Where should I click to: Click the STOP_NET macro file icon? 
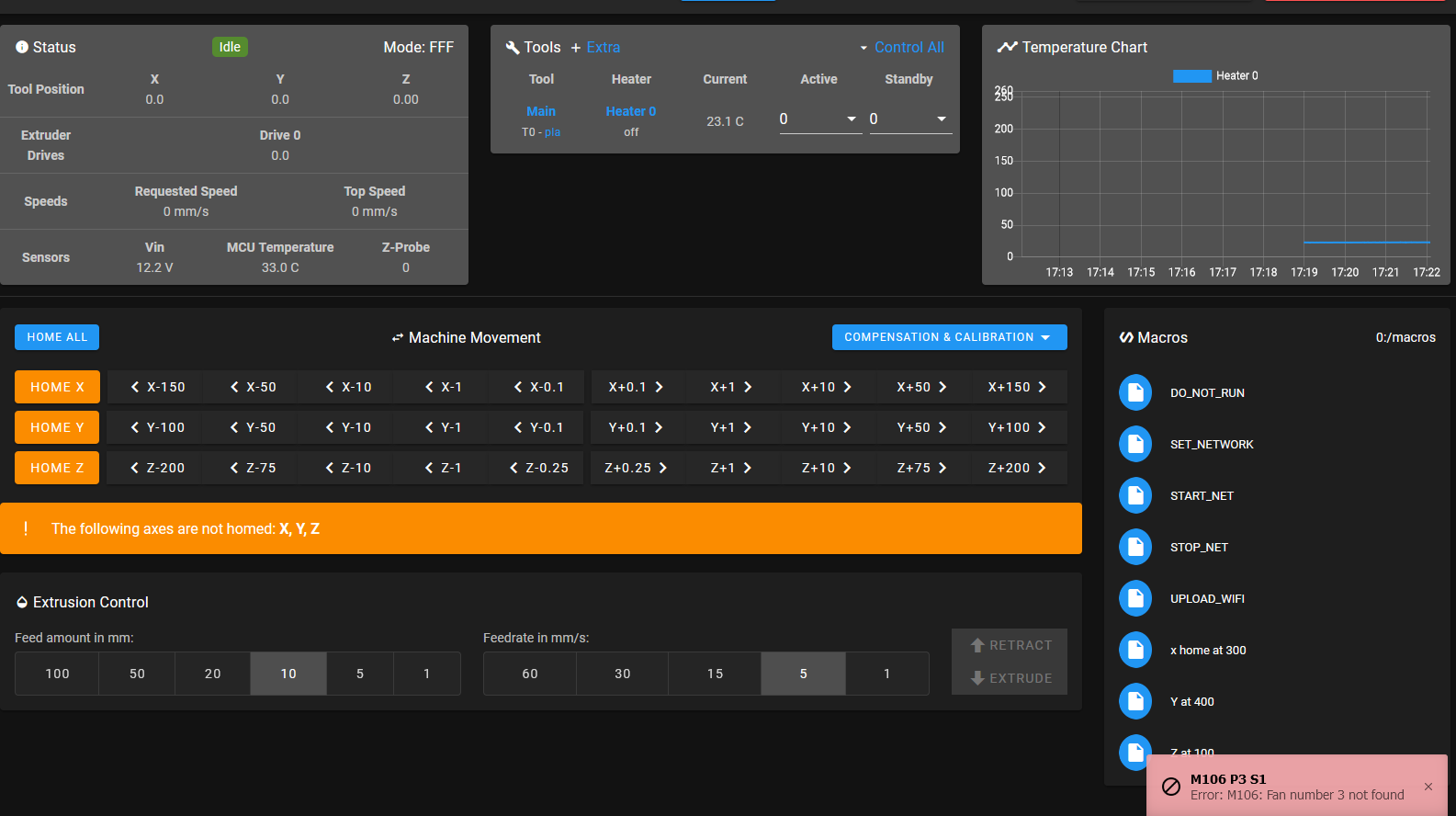pyautogui.click(x=1135, y=547)
